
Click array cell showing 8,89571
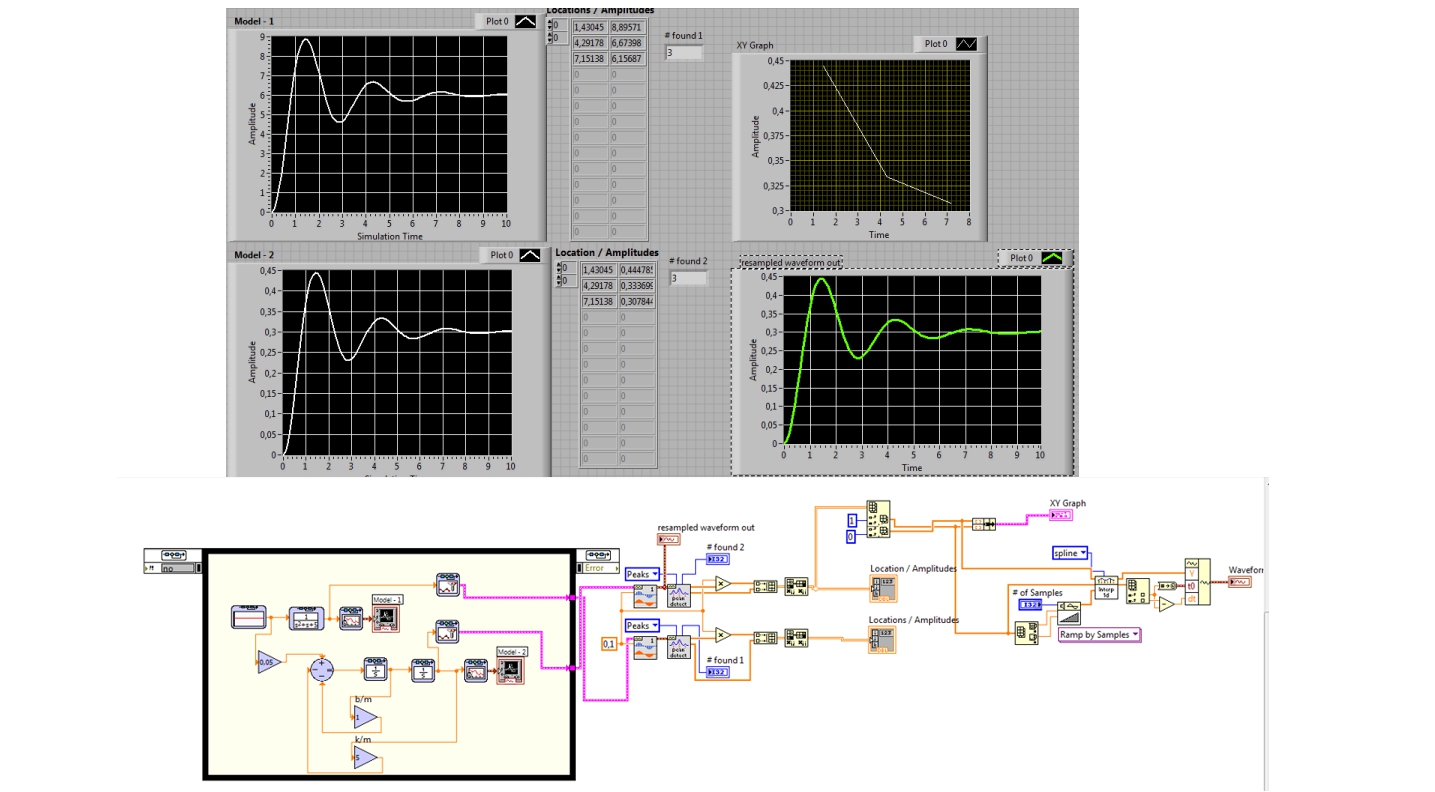628,27
